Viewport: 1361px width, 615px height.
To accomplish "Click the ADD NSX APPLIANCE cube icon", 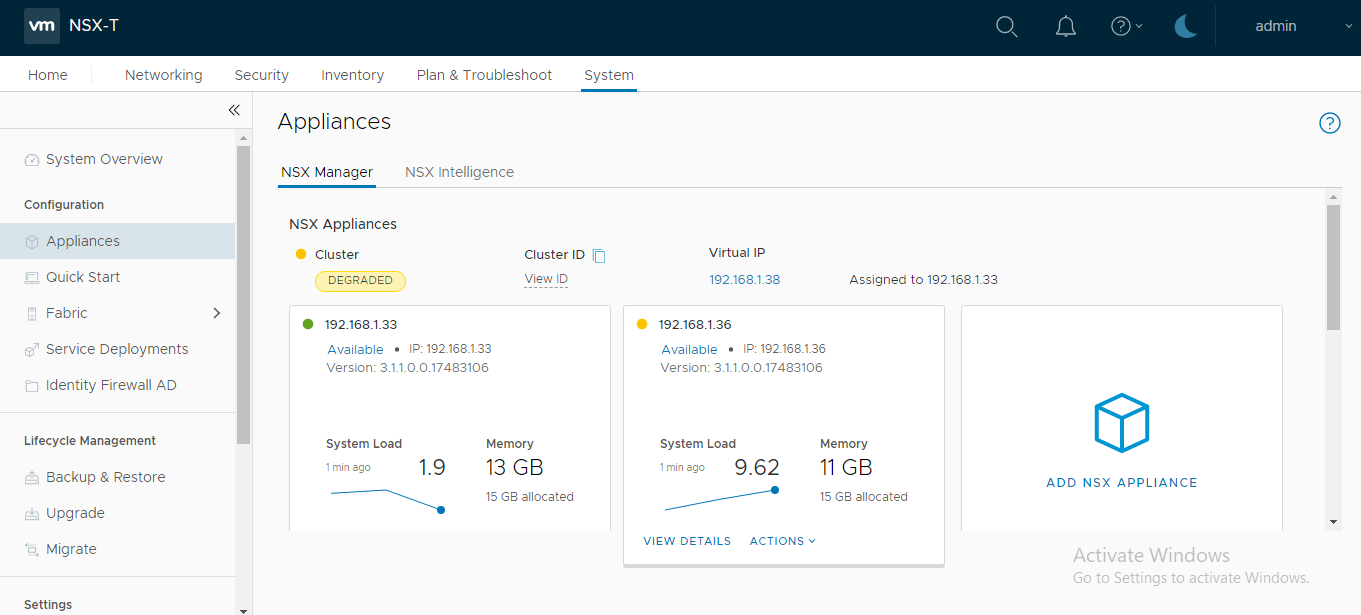I will [x=1121, y=423].
